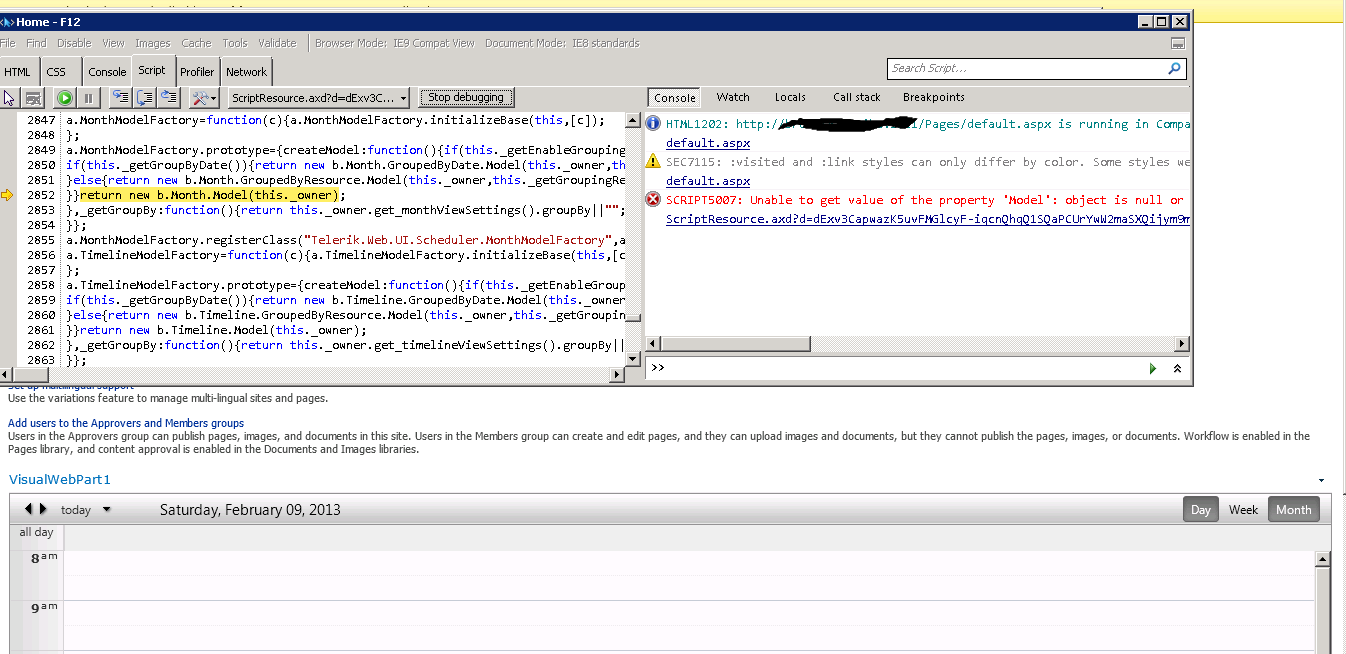Switch to the Network tab
The width and height of the screenshot is (1346, 654).
246,72
